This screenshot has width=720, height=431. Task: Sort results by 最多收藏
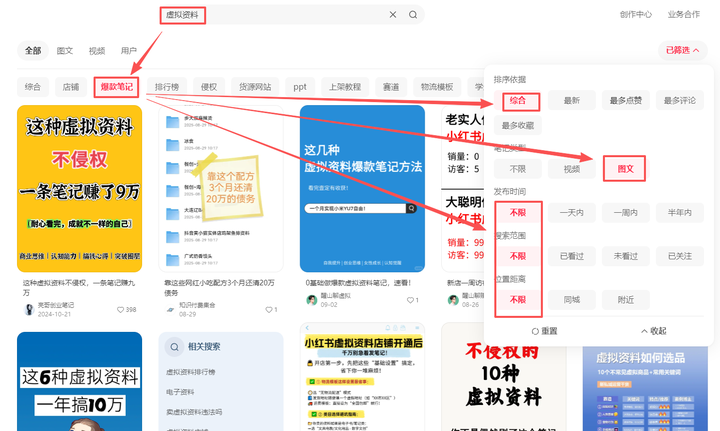point(518,125)
